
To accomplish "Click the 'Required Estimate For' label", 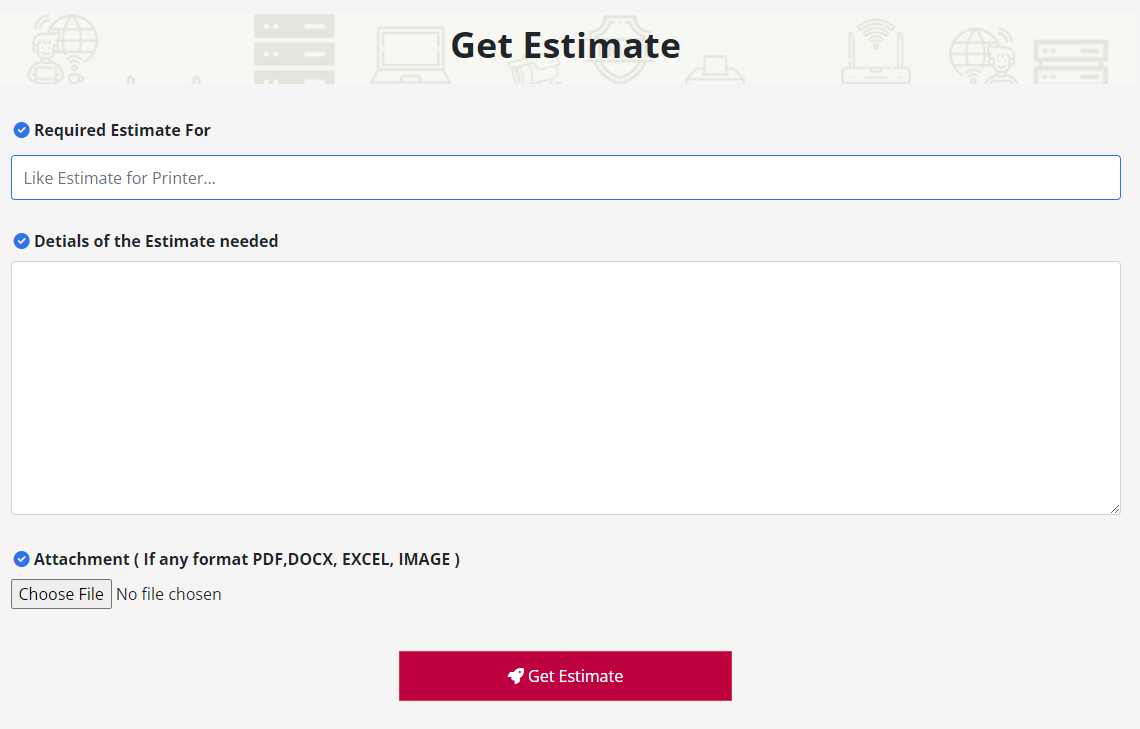I will [x=122, y=130].
